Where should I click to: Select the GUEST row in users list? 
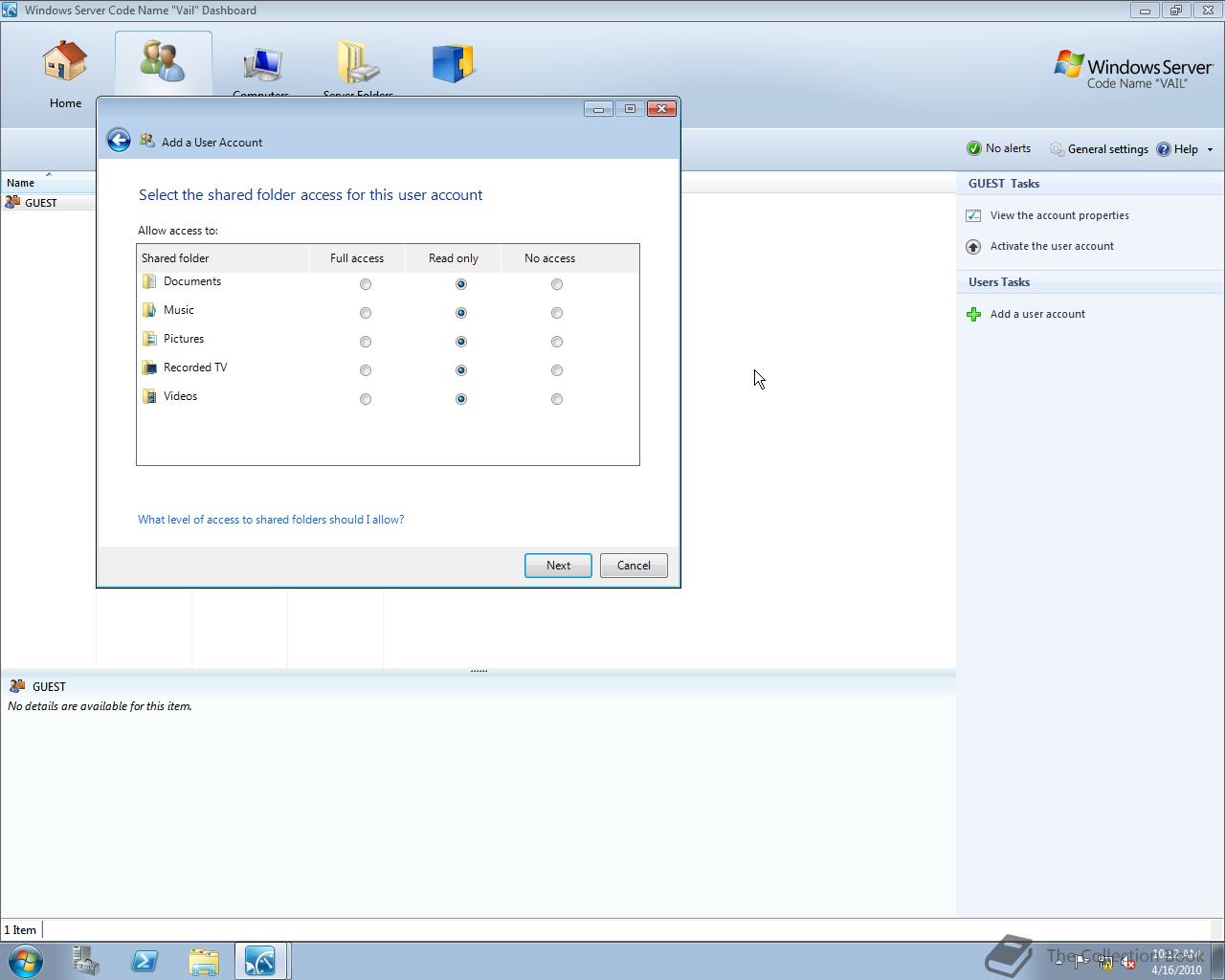tap(49, 203)
